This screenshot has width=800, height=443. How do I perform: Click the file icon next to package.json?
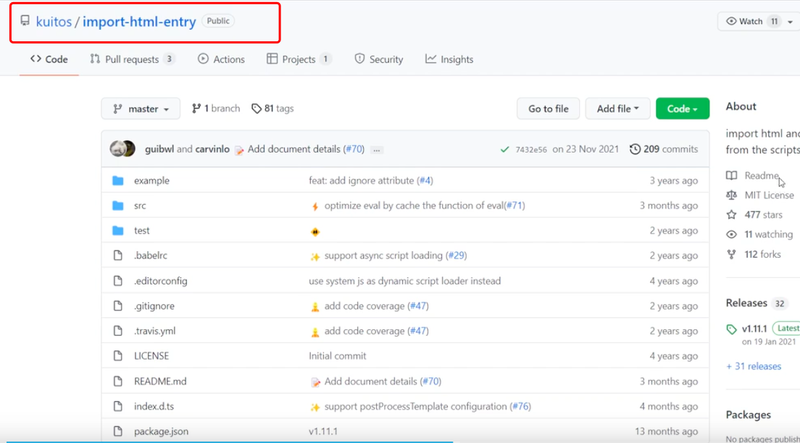[x=118, y=432]
